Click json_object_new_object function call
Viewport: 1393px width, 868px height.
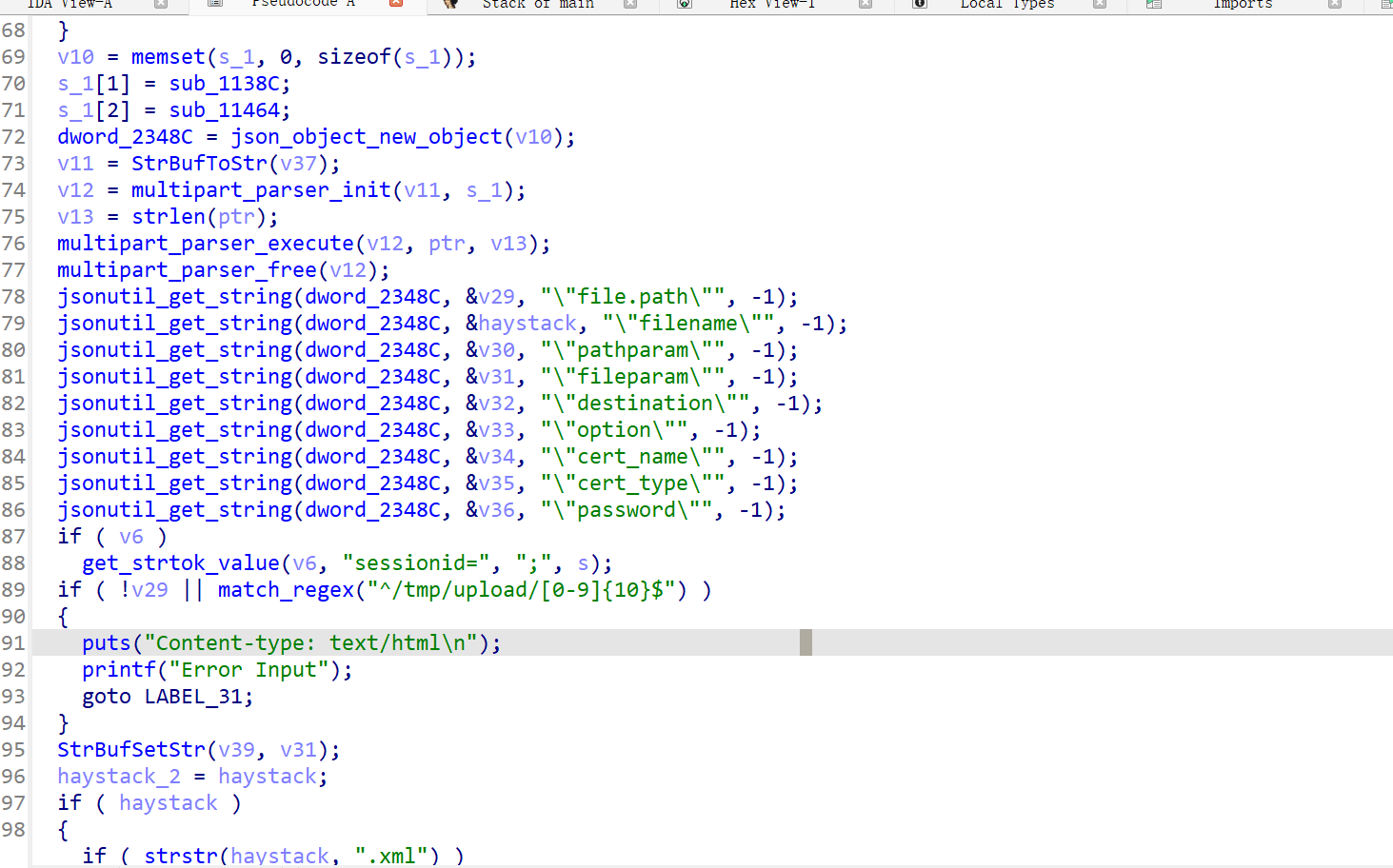point(367,137)
